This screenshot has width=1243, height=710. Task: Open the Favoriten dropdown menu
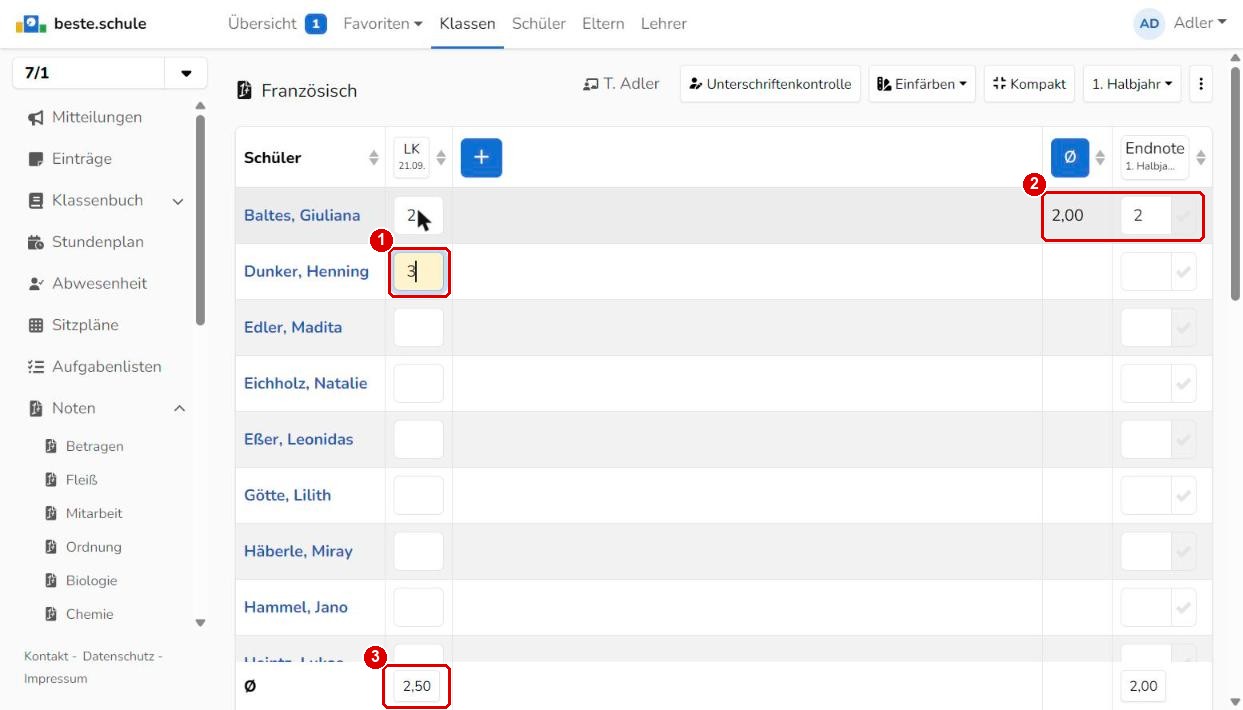[x=383, y=24]
